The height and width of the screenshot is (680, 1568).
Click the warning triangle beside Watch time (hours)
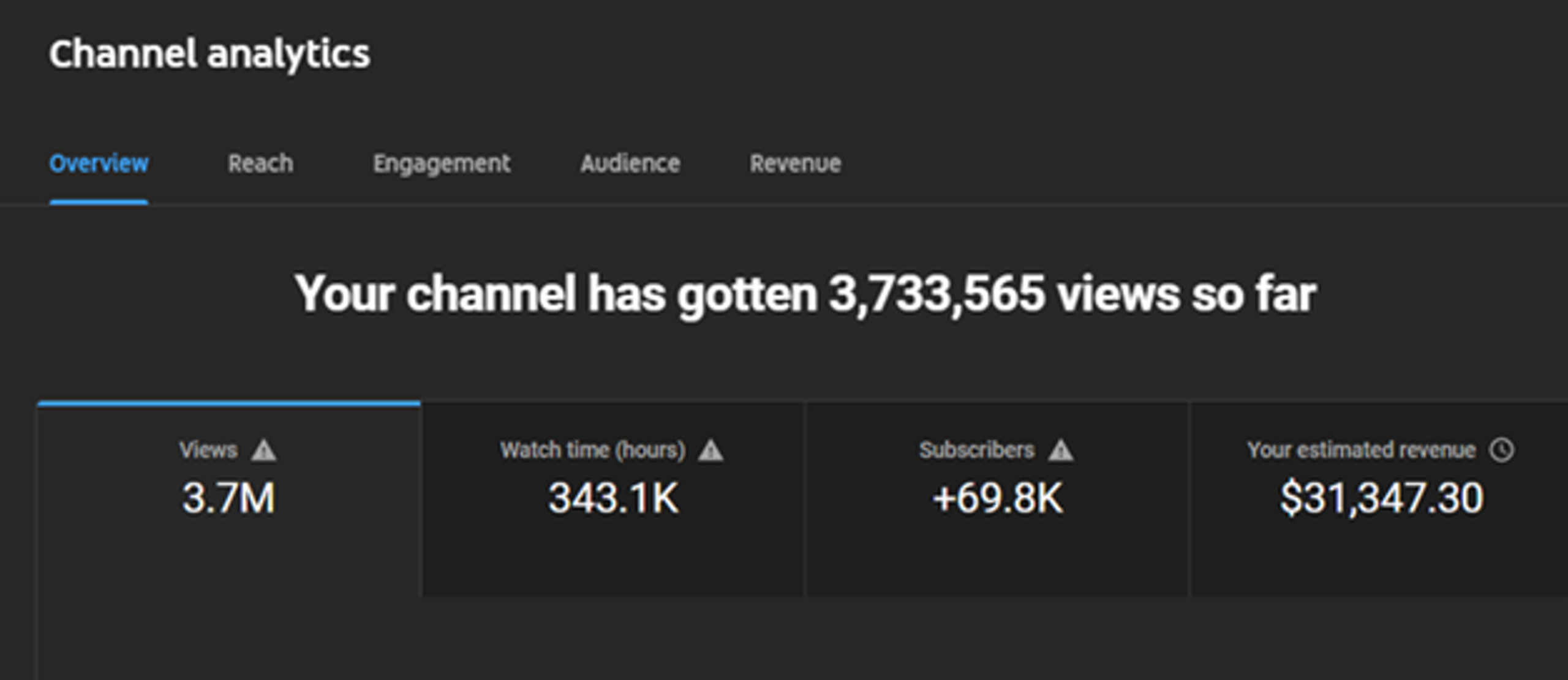click(x=711, y=450)
